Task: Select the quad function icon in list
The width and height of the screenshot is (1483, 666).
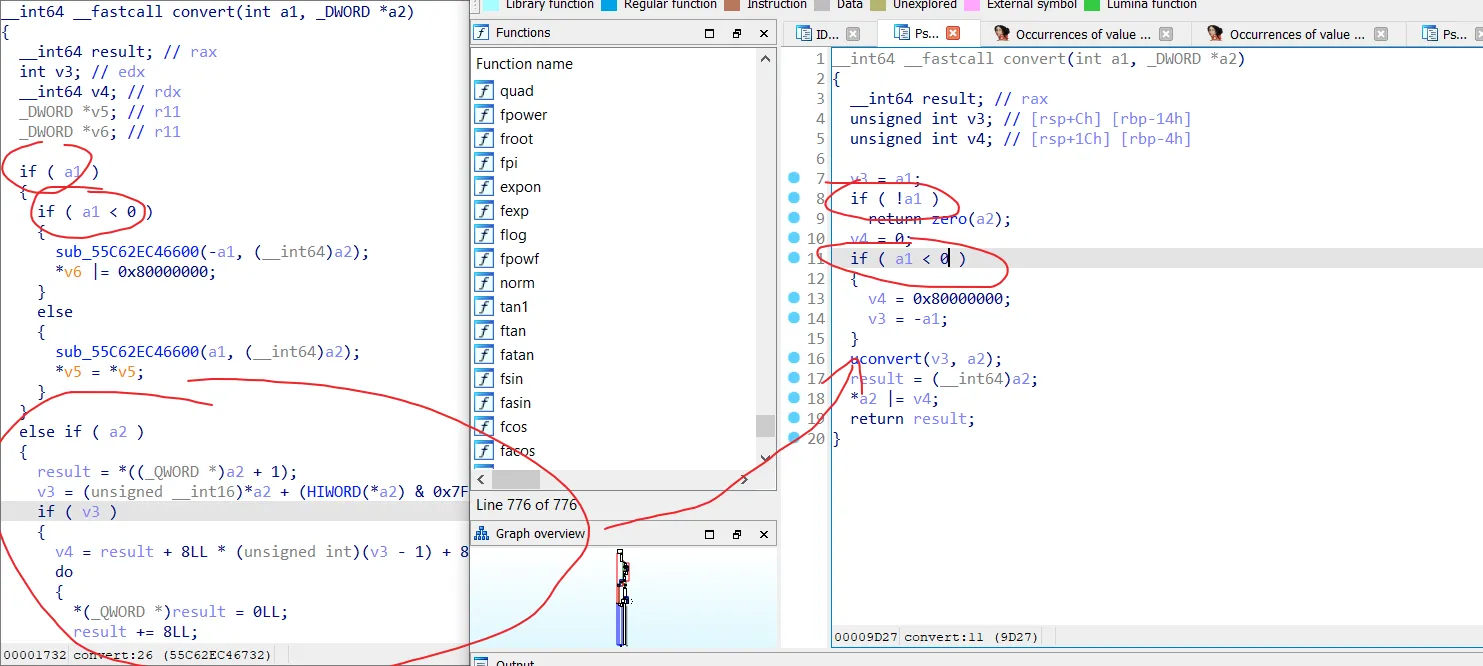Action: [484, 91]
